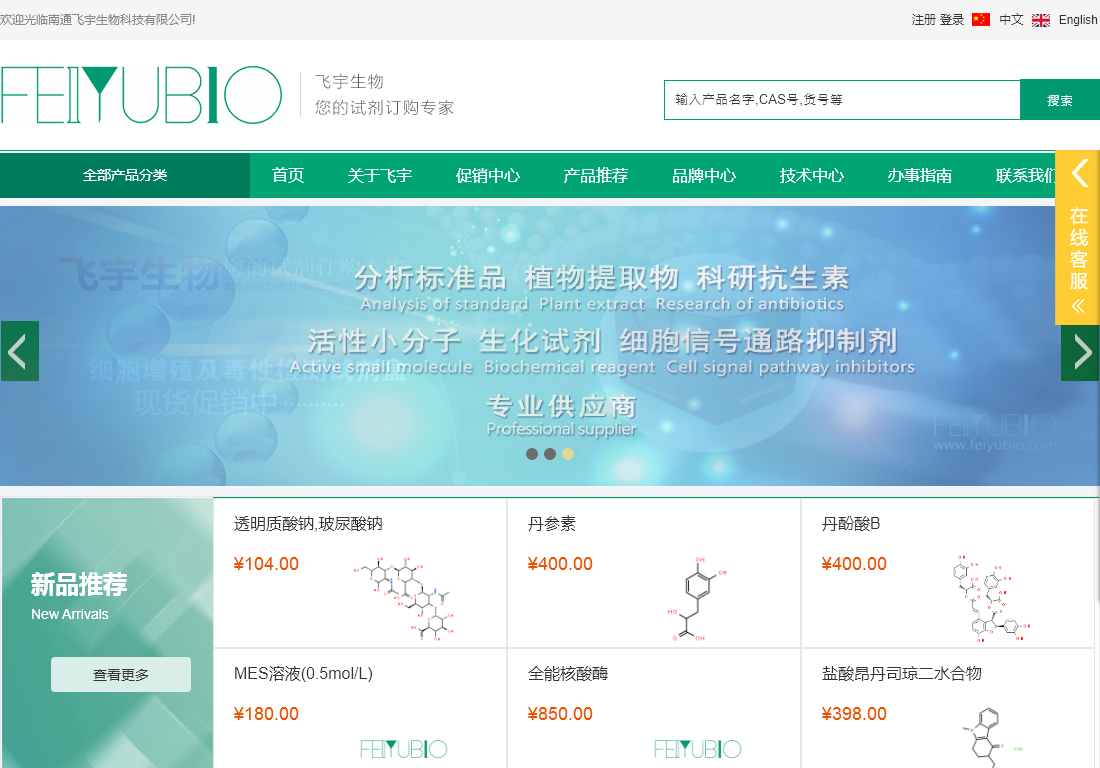Click the 搜索 search button

(x=1059, y=100)
